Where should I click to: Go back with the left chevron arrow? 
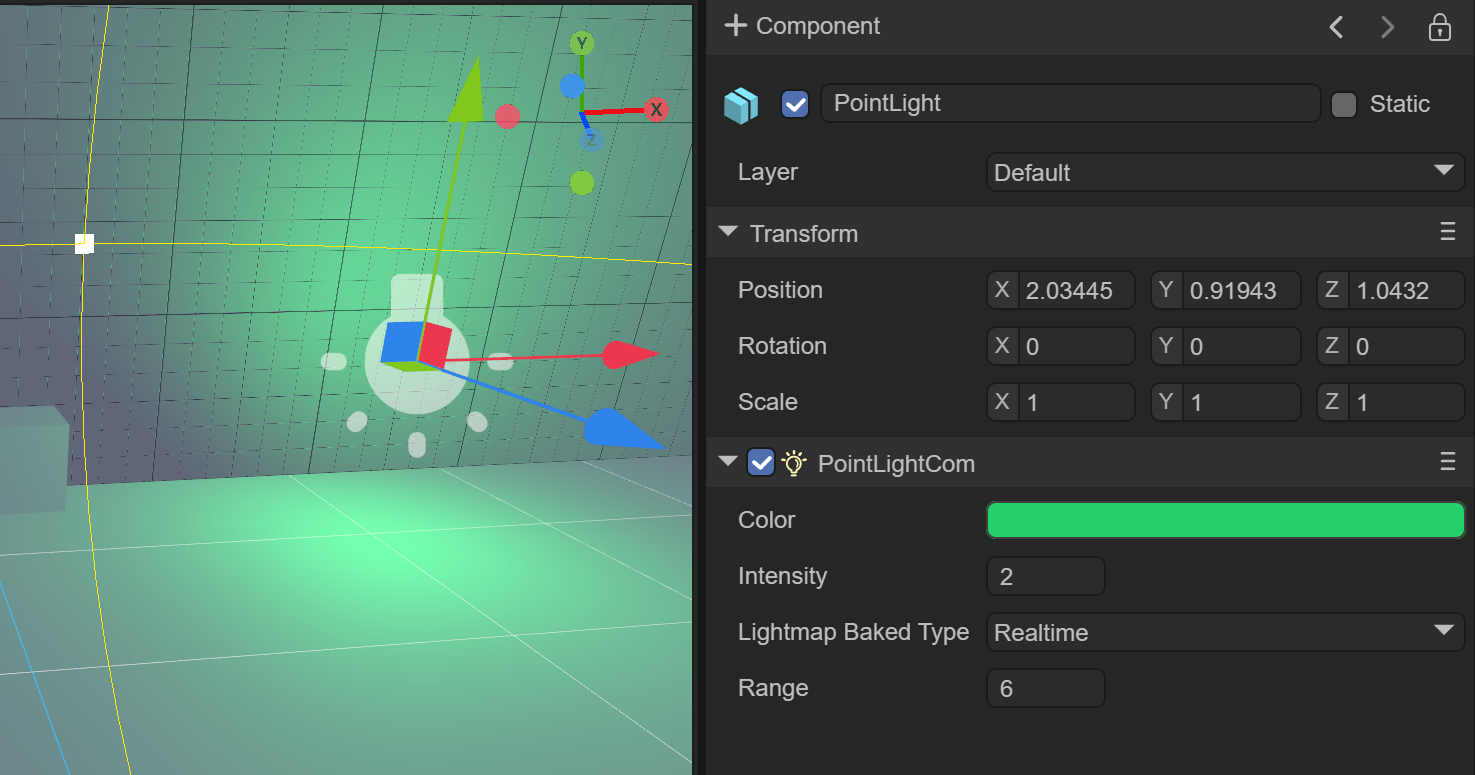[1336, 27]
